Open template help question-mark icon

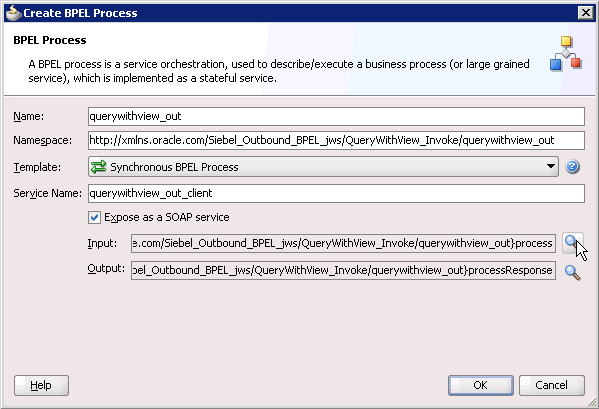coord(572,167)
